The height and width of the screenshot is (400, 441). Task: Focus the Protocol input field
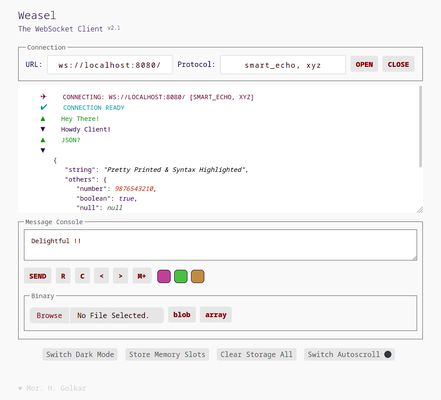tap(283, 65)
